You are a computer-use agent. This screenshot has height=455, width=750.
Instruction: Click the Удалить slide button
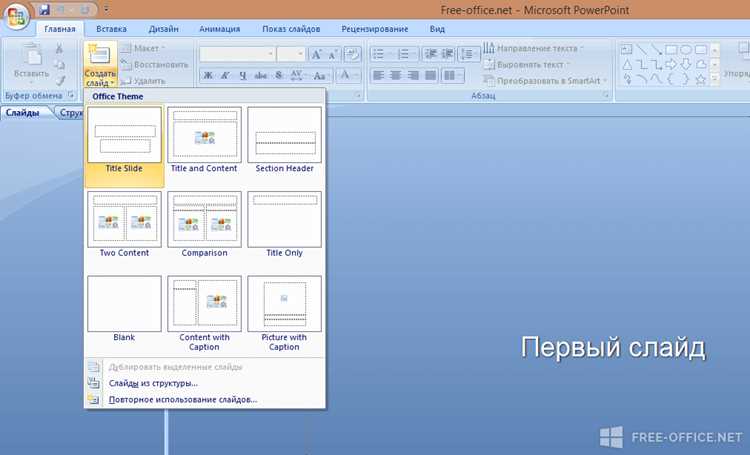click(143, 81)
